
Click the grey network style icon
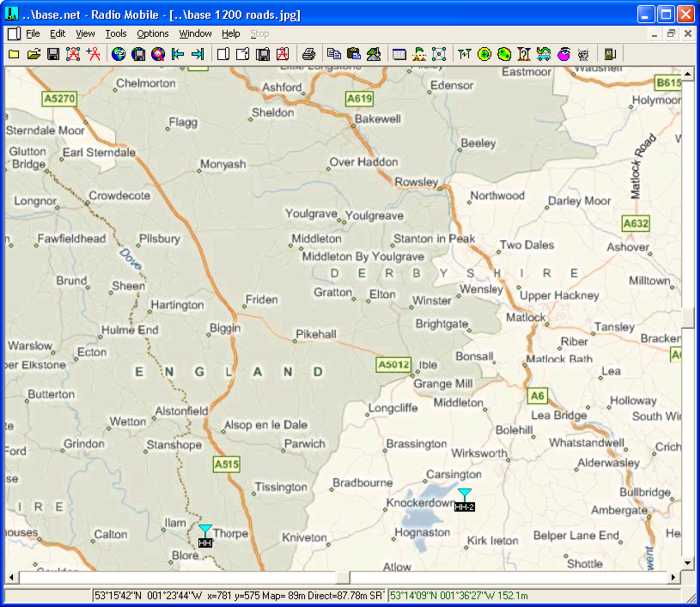point(583,54)
